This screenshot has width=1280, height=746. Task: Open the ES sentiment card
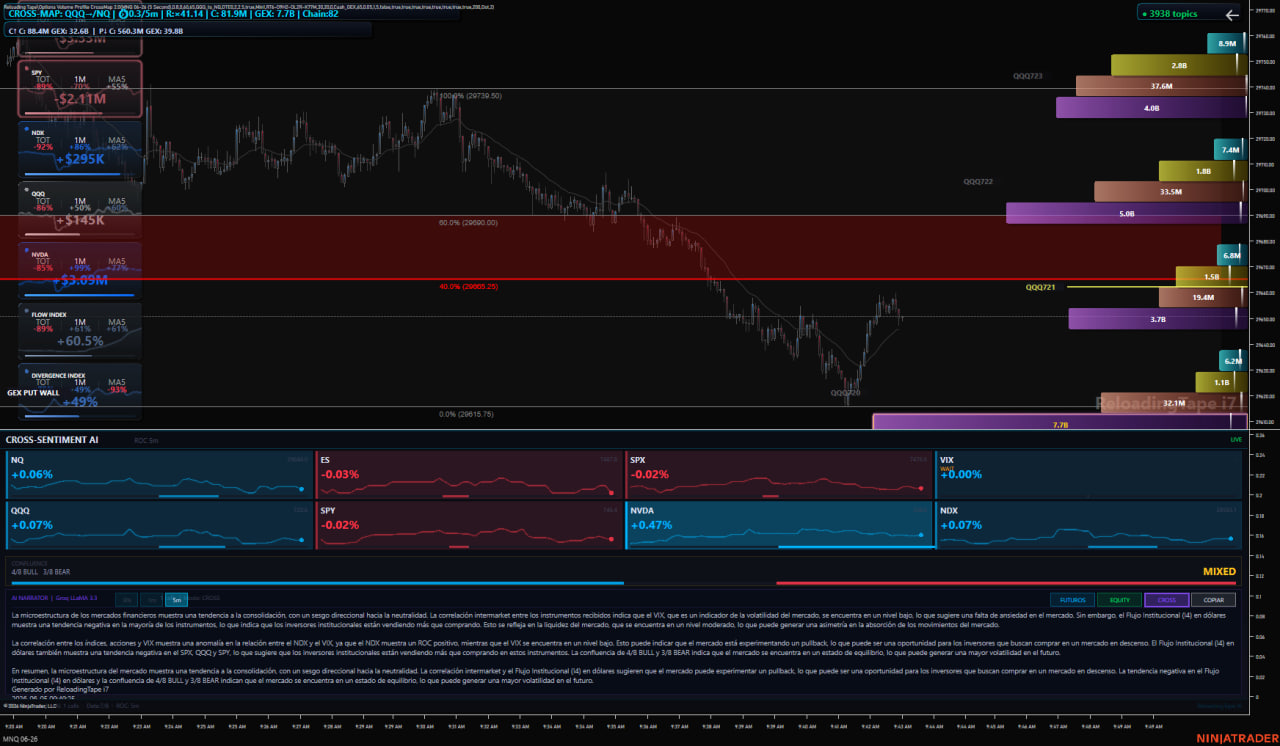click(x=469, y=475)
